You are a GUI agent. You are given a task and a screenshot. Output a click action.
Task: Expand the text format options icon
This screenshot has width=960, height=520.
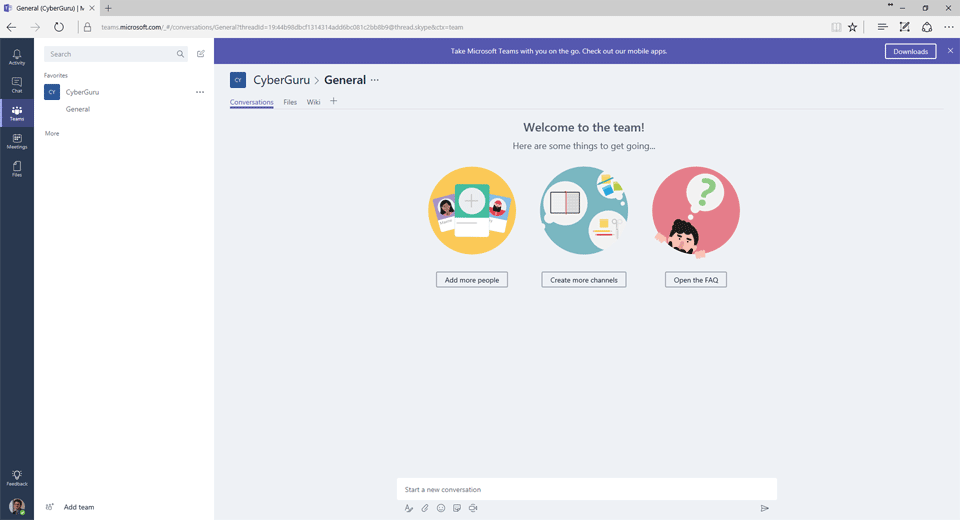tap(408, 508)
